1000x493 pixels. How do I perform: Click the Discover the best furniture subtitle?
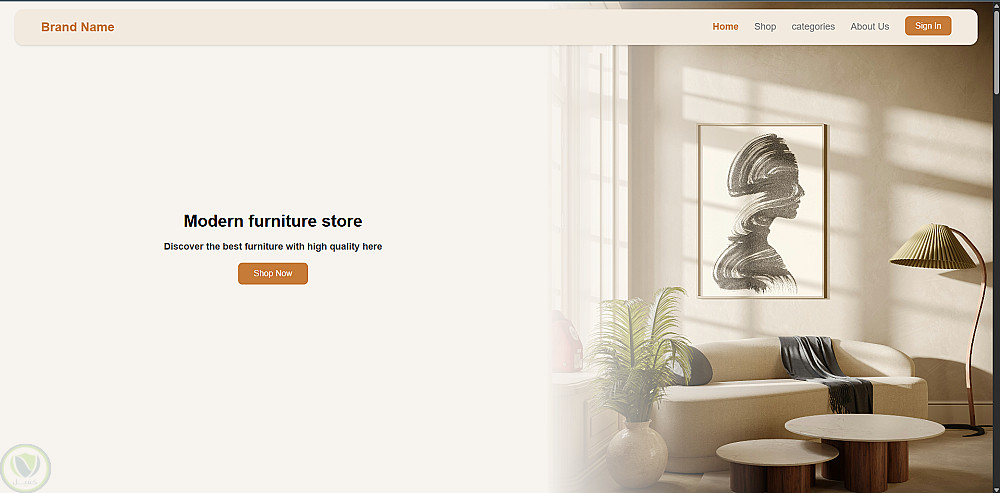(273, 246)
